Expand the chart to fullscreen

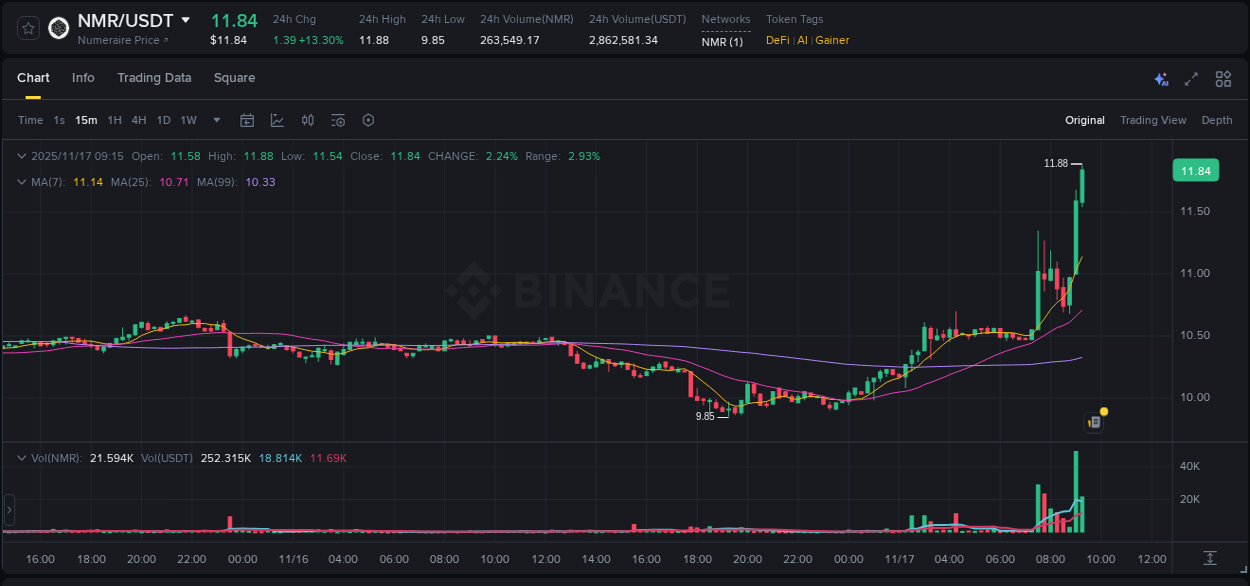tap(1190, 78)
